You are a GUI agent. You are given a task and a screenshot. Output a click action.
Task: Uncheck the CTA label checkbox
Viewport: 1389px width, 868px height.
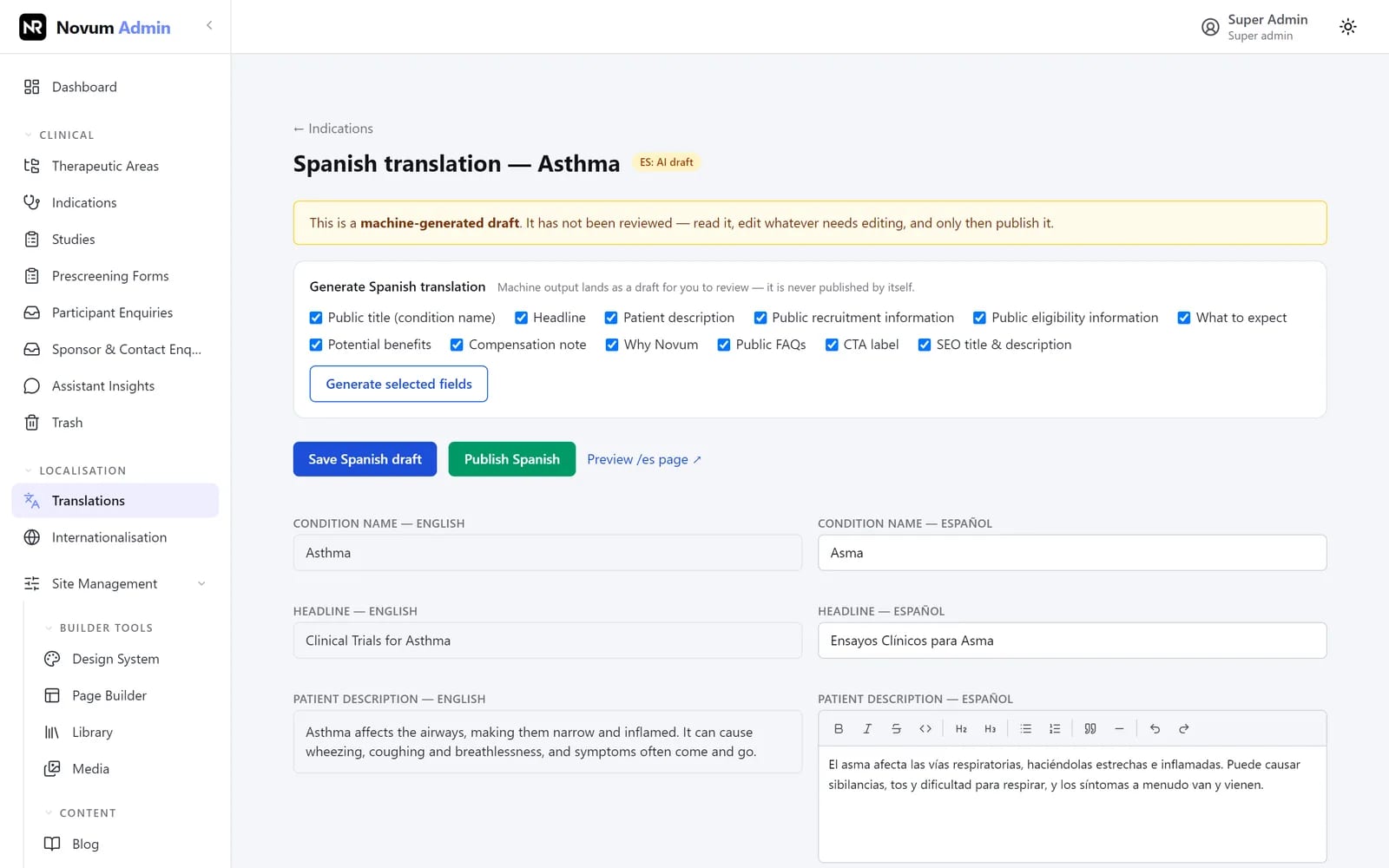coord(832,345)
